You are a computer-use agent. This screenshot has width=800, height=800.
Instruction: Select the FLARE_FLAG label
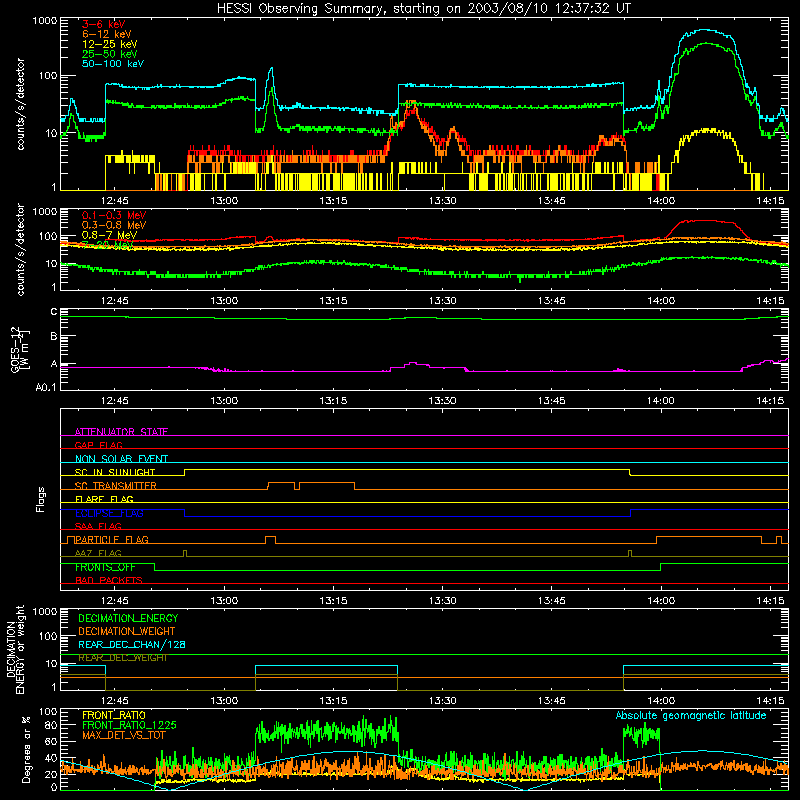pos(104,499)
